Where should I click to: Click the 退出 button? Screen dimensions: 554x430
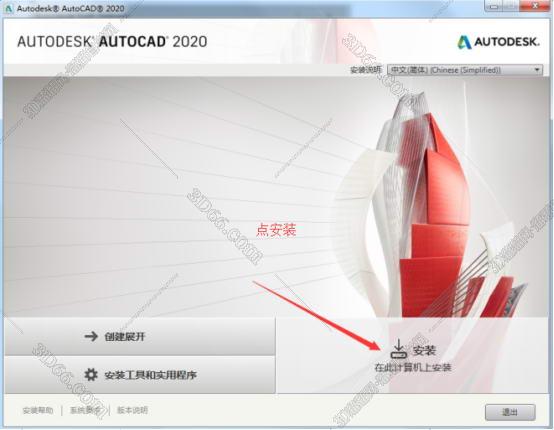pos(510,412)
